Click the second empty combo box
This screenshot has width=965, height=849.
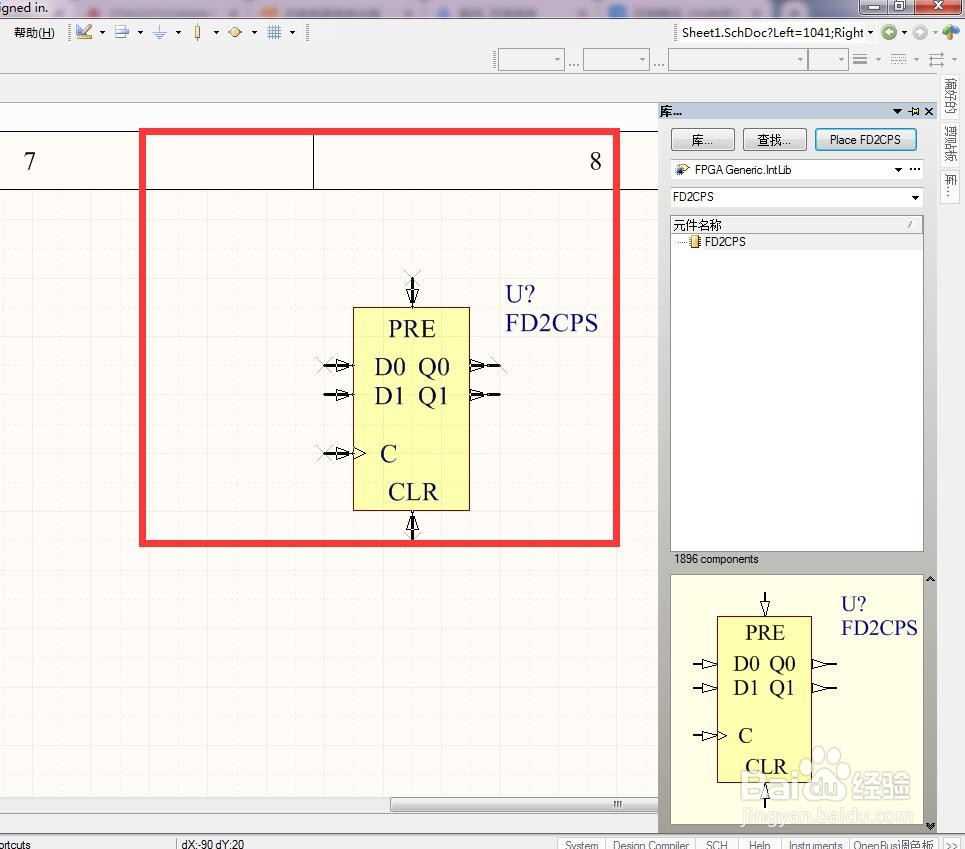[616, 60]
